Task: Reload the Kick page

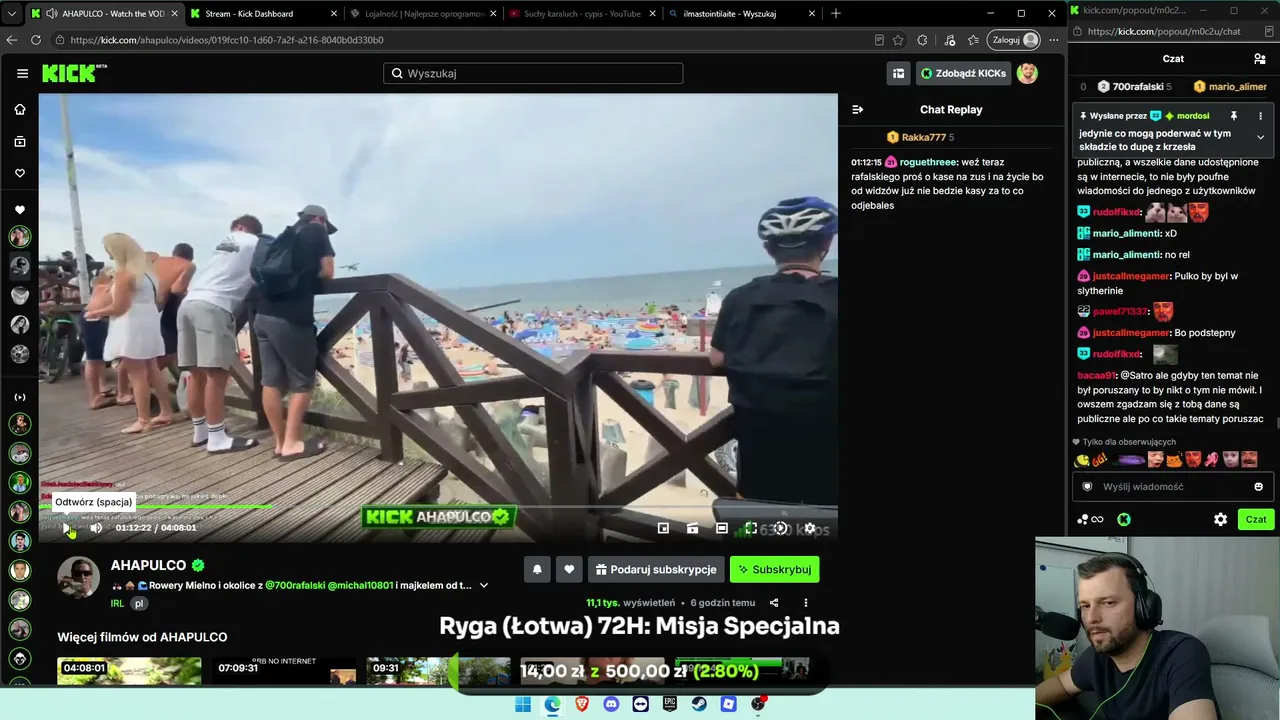Action: [36, 40]
